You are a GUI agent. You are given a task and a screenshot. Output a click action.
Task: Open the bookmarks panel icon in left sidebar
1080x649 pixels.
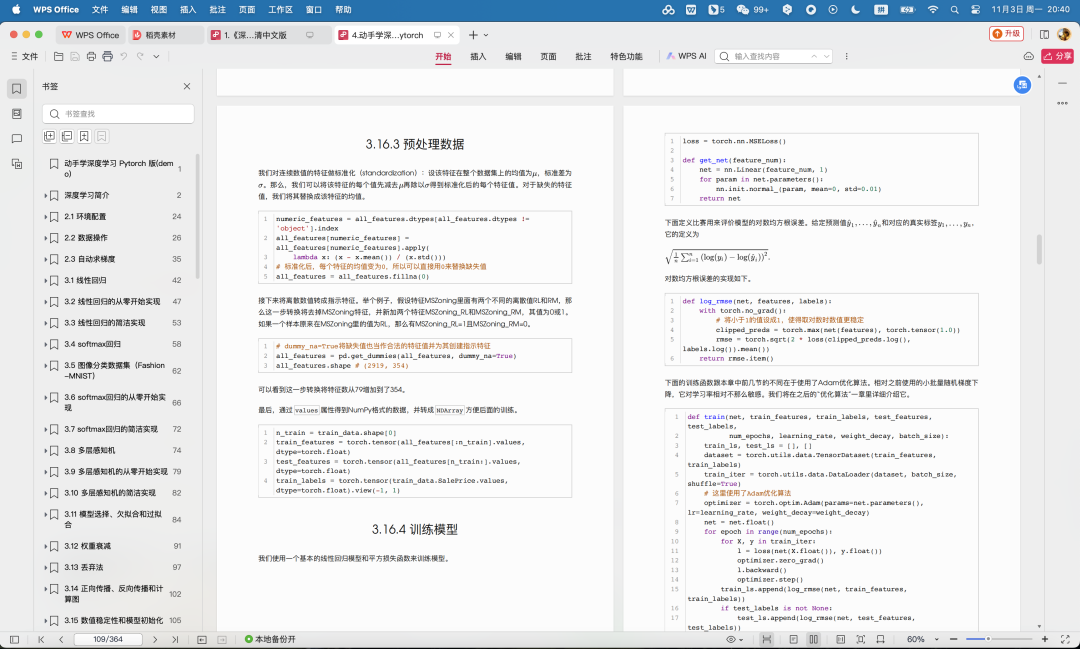[17, 88]
